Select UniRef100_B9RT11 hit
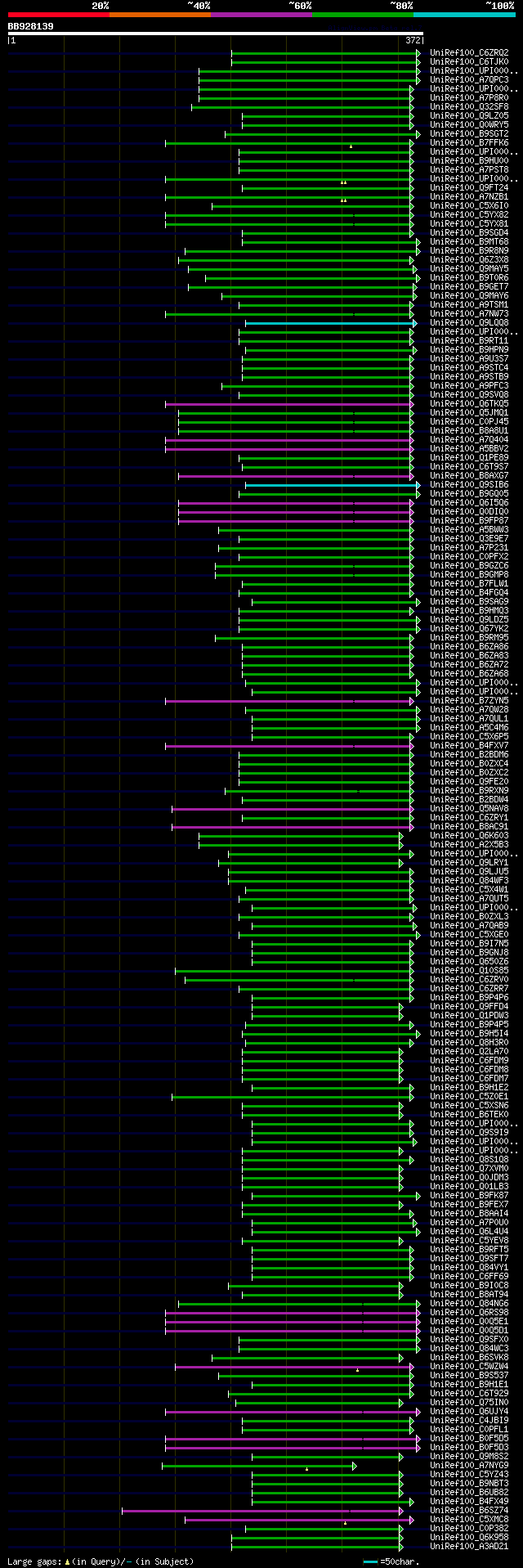Image resolution: width=523 pixels, height=1568 pixels. [x=469, y=341]
